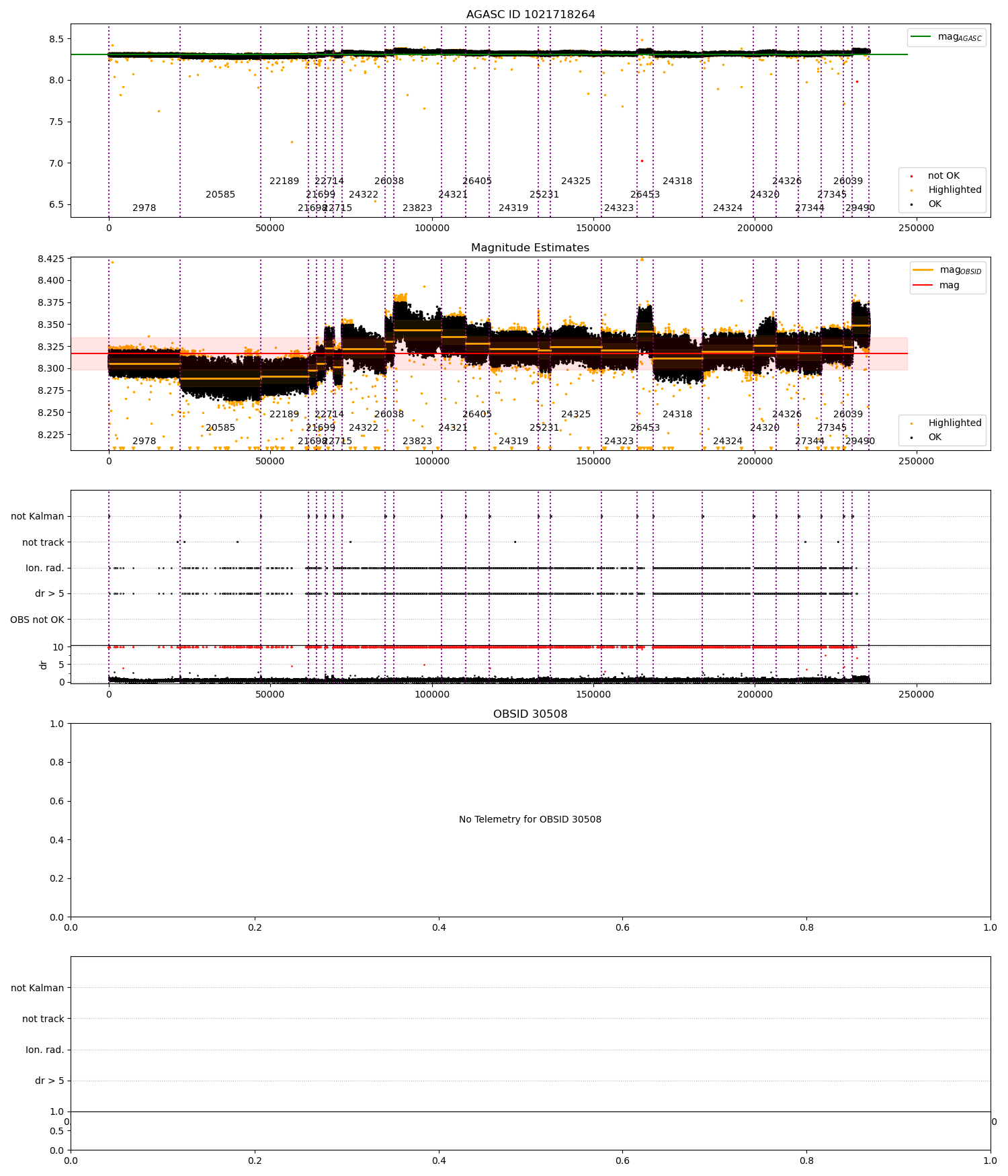Click OBSID label '24319' in Magnitude Estimates plot
This screenshot has width=1008, height=1176.
[513, 442]
